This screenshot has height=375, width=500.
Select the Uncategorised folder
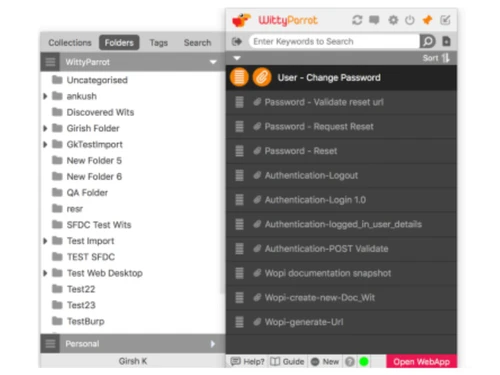pyautogui.click(x=97, y=80)
